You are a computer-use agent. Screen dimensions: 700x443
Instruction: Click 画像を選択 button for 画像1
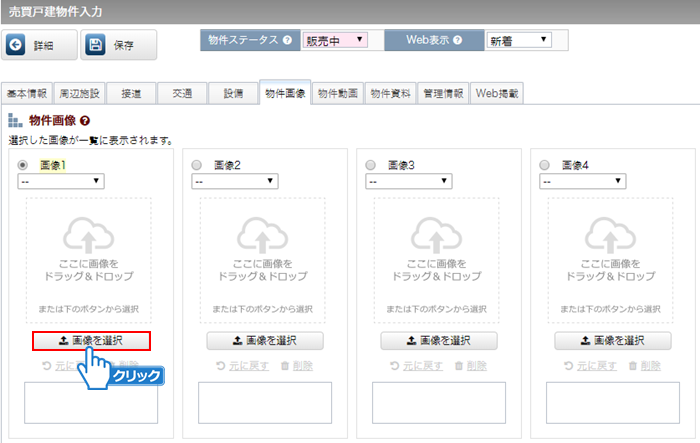click(x=91, y=341)
